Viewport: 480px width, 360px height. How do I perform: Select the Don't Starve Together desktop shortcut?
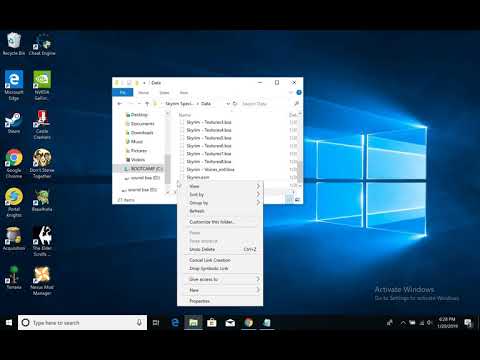point(42,163)
